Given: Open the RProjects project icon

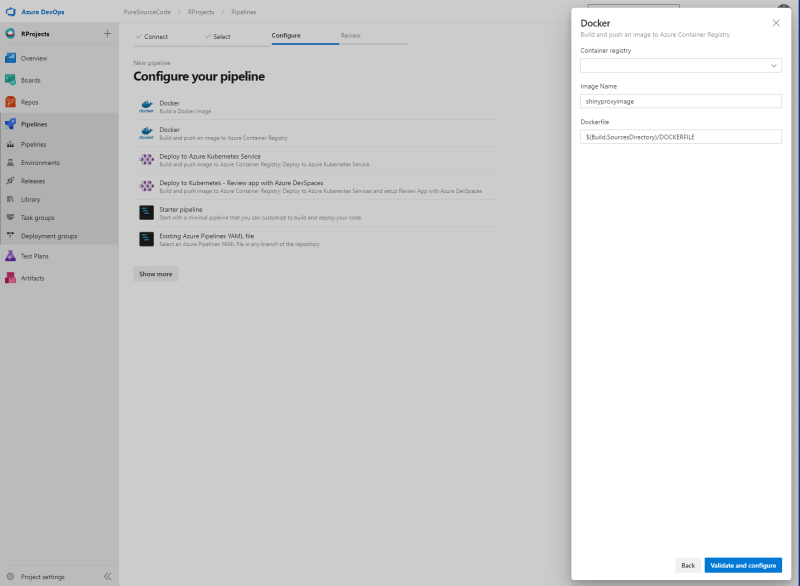Looking at the screenshot, I should pyautogui.click(x=10, y=34).
